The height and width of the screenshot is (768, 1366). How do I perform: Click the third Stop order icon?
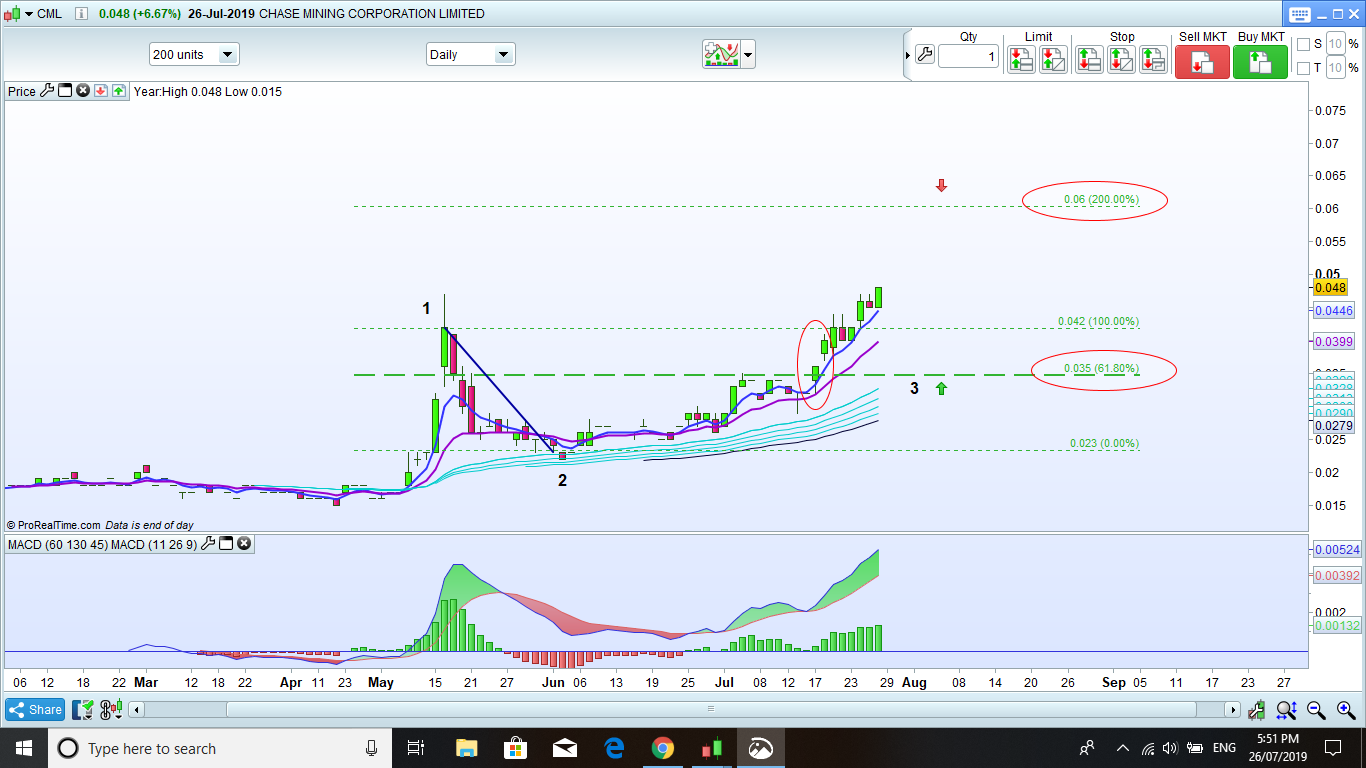tap(1153, 60)
